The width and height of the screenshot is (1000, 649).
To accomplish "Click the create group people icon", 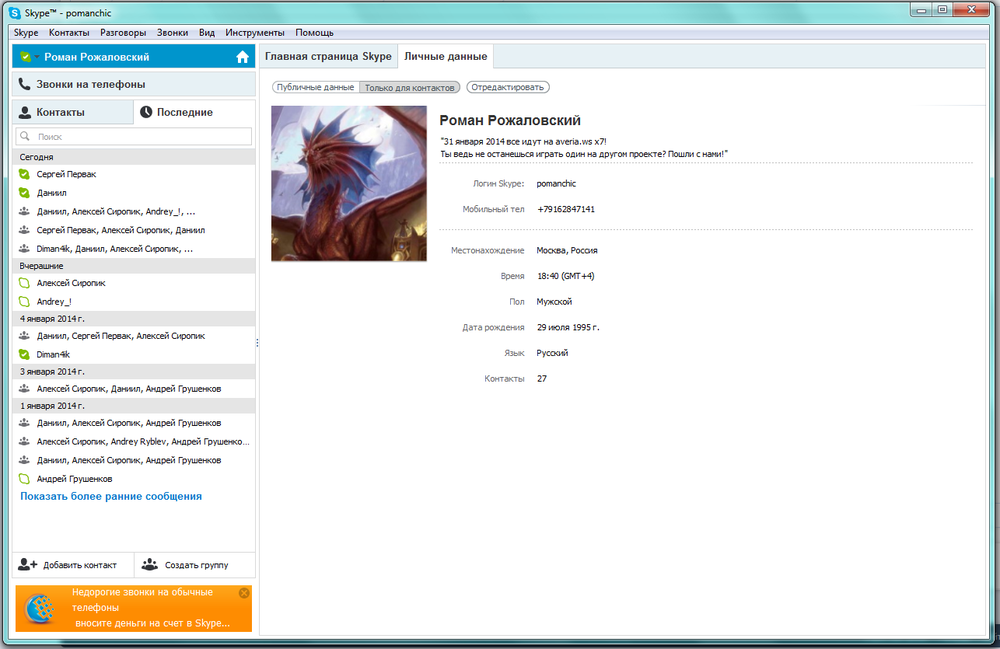I will (150, 564).
